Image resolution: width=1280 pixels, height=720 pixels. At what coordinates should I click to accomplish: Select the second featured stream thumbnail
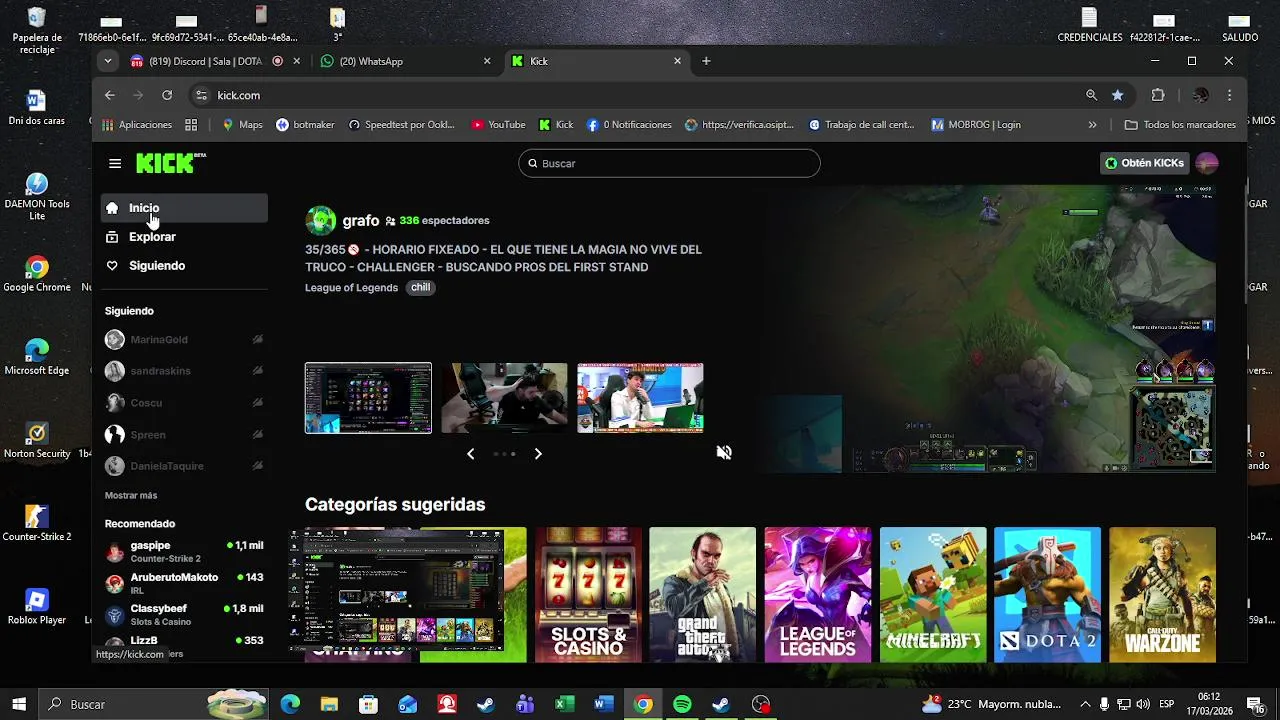pyautogui.click(x=504, y=398)
